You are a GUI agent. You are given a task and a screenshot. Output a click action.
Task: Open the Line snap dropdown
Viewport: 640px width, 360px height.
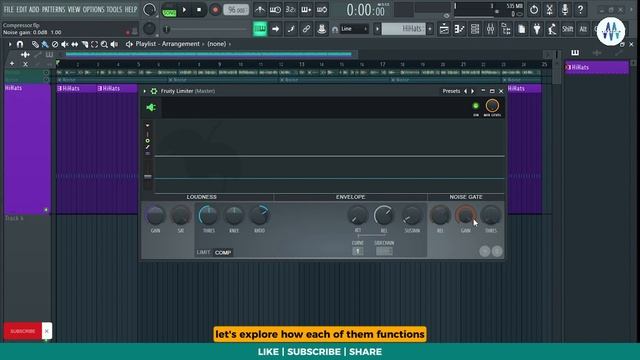point(355,29)
